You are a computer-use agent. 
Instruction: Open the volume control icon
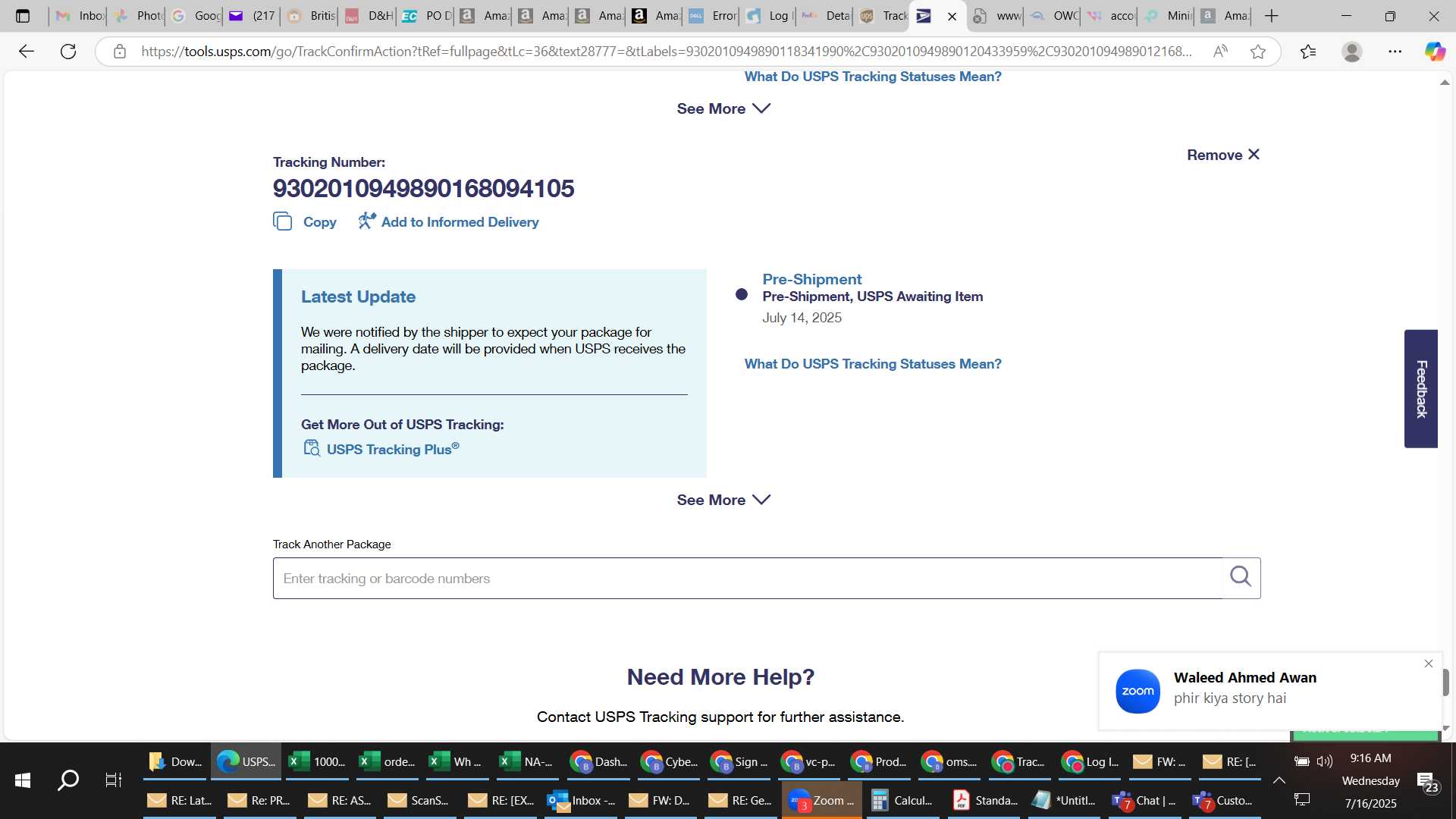click(1325, 761)
